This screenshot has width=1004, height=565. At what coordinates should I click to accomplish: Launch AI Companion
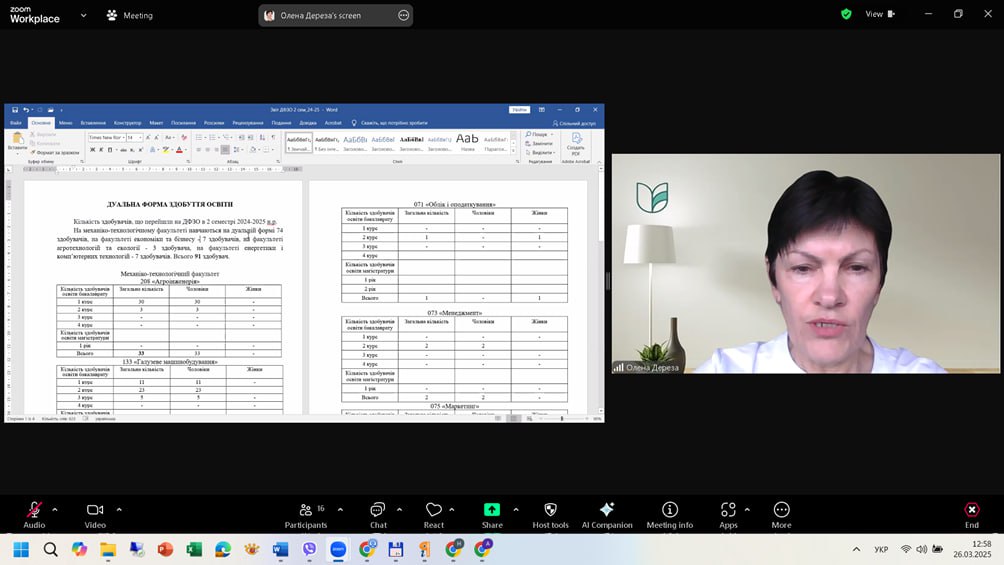click(607, 511)
